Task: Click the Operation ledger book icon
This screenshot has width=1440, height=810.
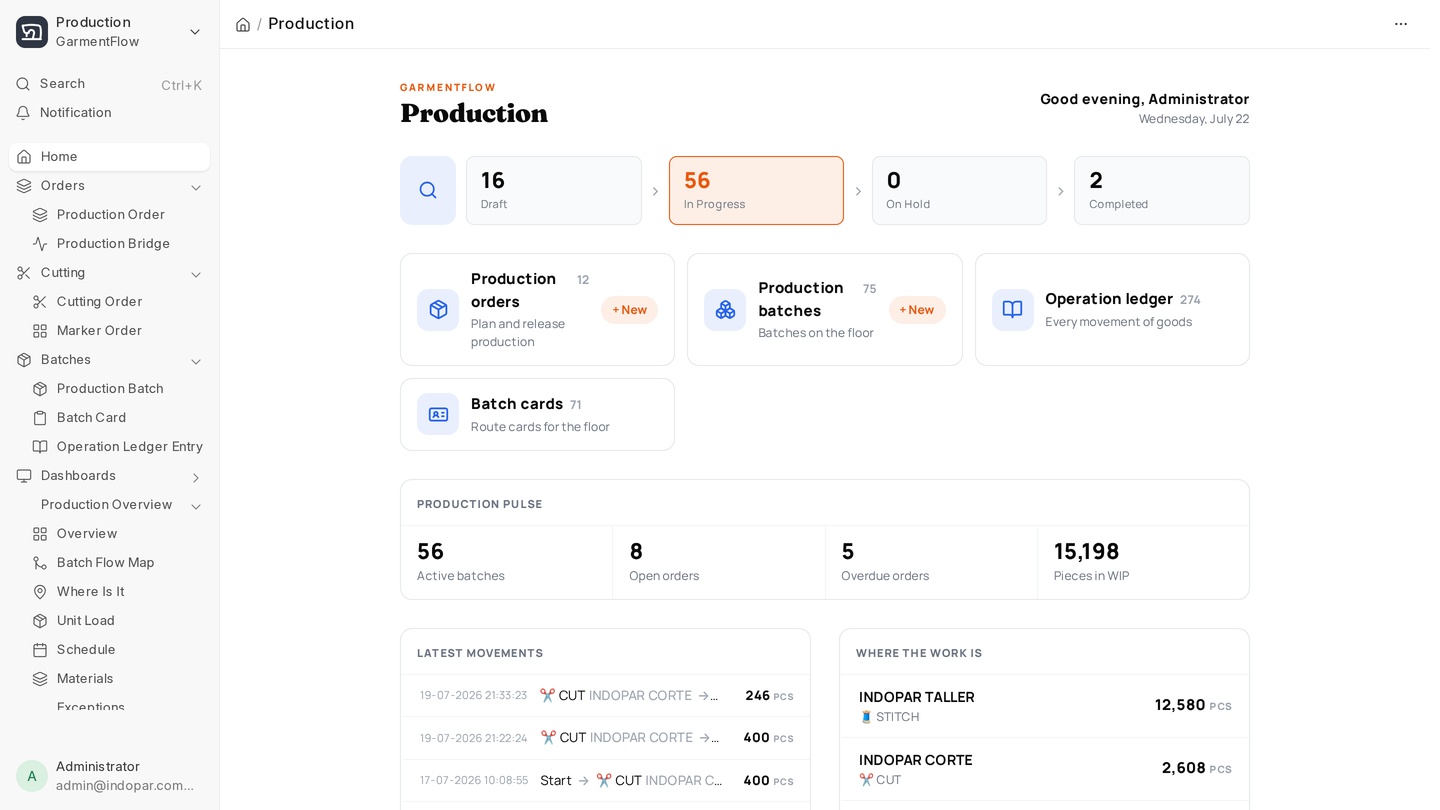Action: [1013, 310]
